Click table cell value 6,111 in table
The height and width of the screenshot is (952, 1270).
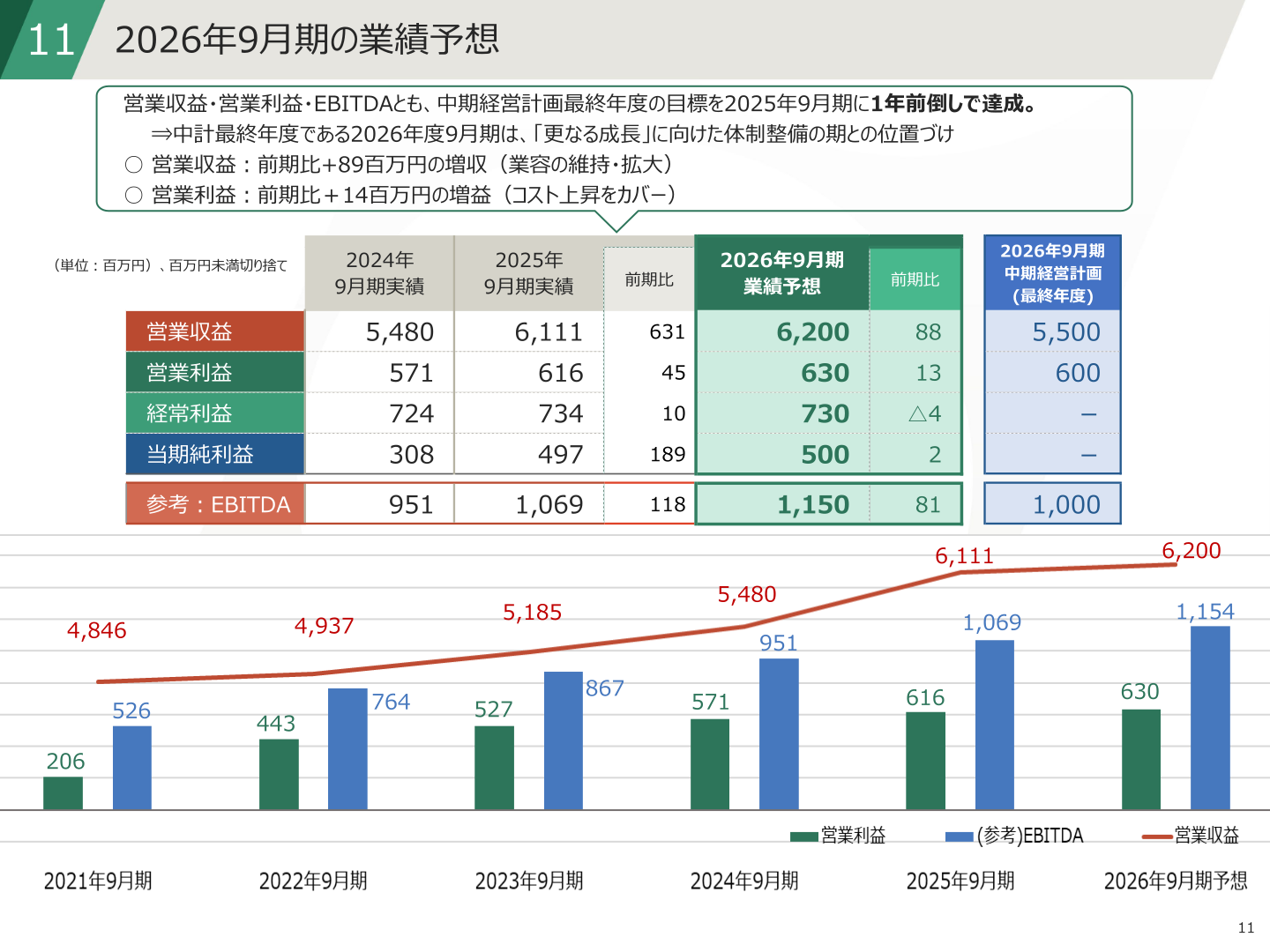pos(549,332)
